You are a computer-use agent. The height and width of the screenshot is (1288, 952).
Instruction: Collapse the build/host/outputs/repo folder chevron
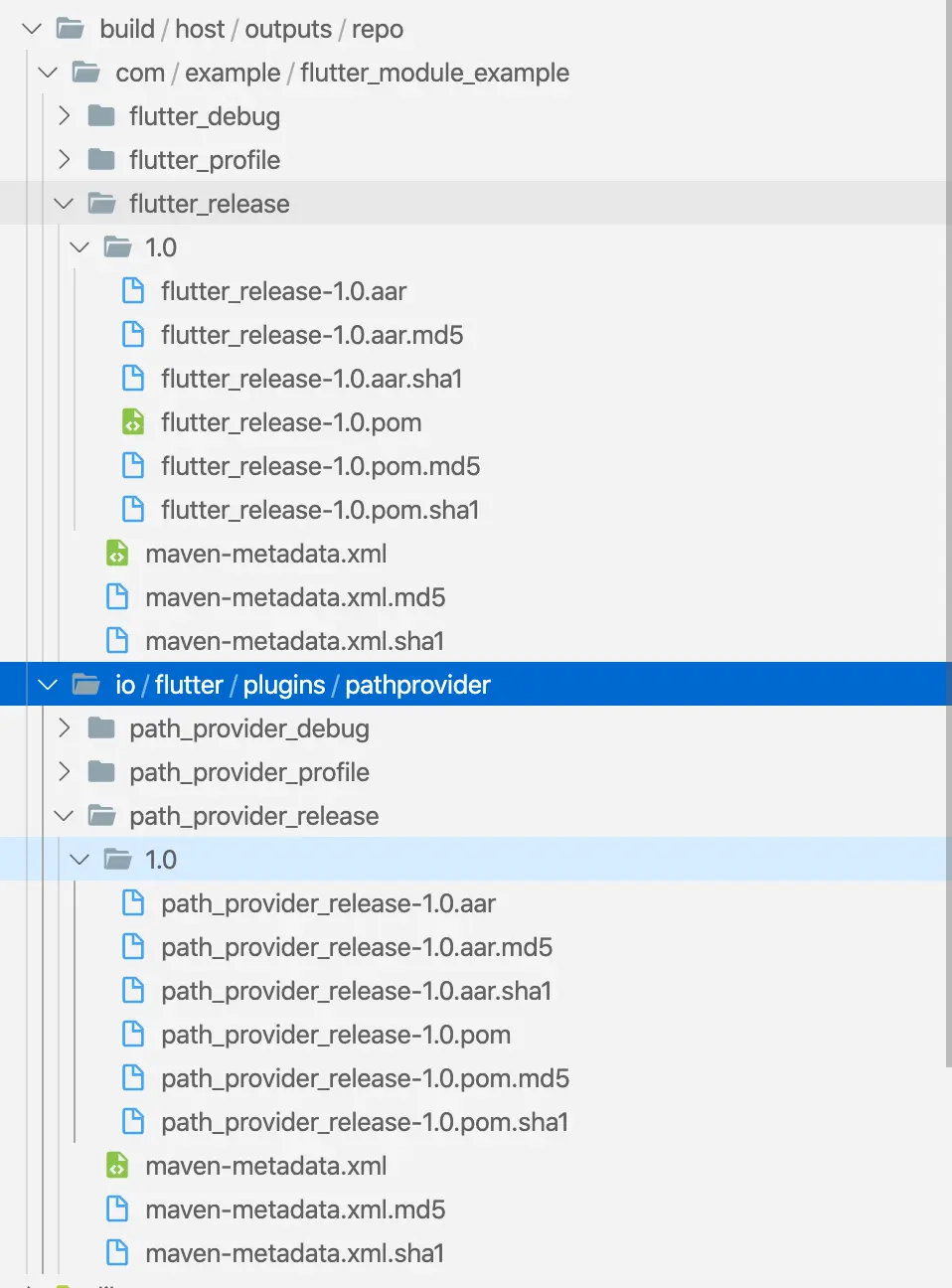pos(32,29)
